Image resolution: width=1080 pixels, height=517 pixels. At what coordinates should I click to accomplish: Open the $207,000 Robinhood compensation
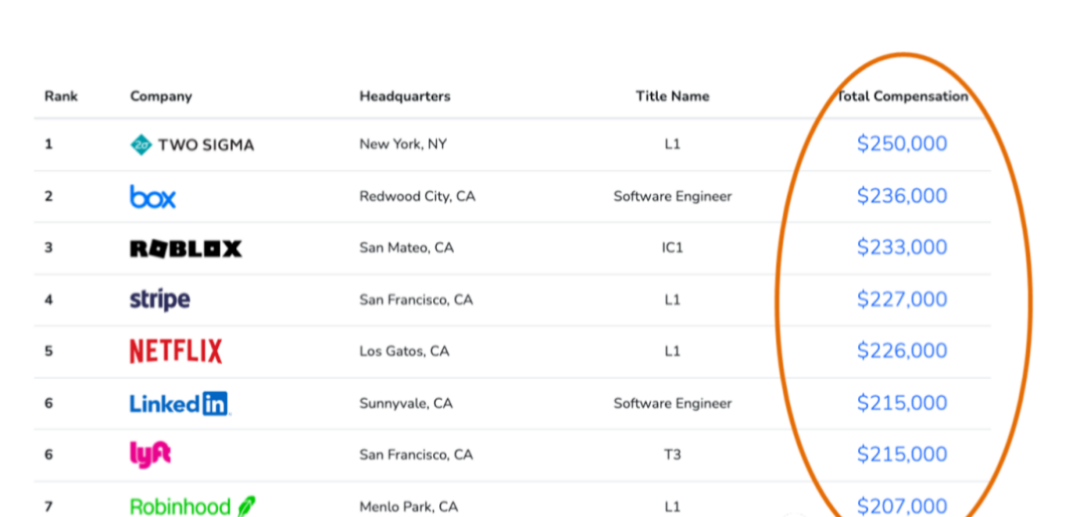(902, 507)
